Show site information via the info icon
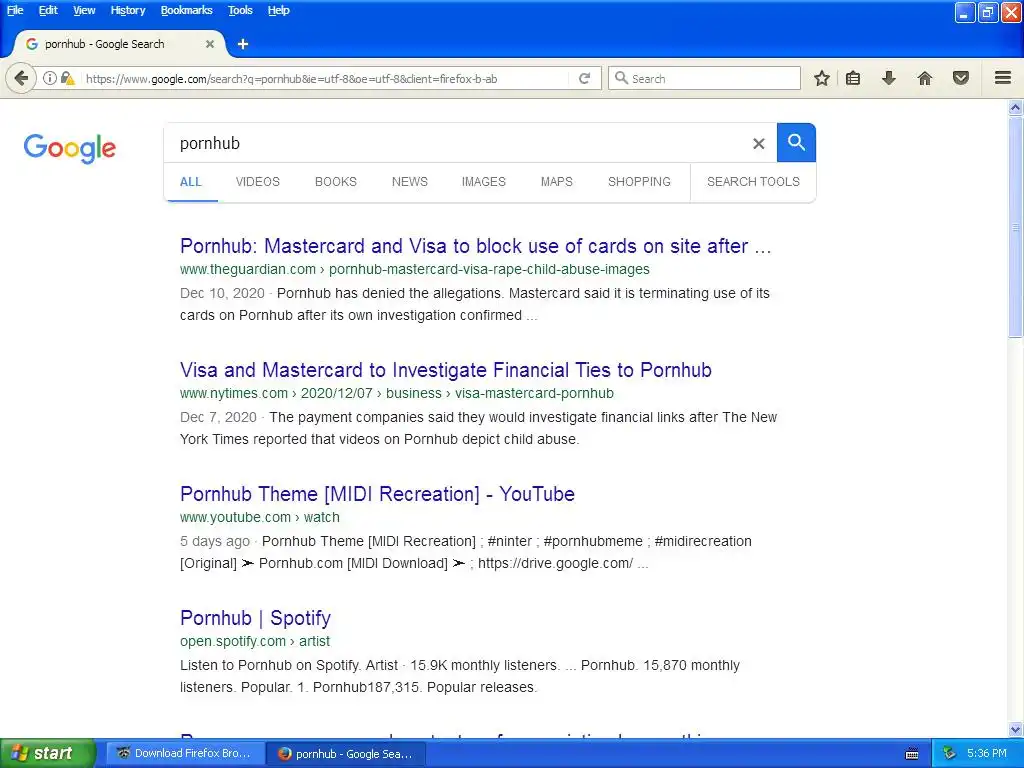 (50, 79)
